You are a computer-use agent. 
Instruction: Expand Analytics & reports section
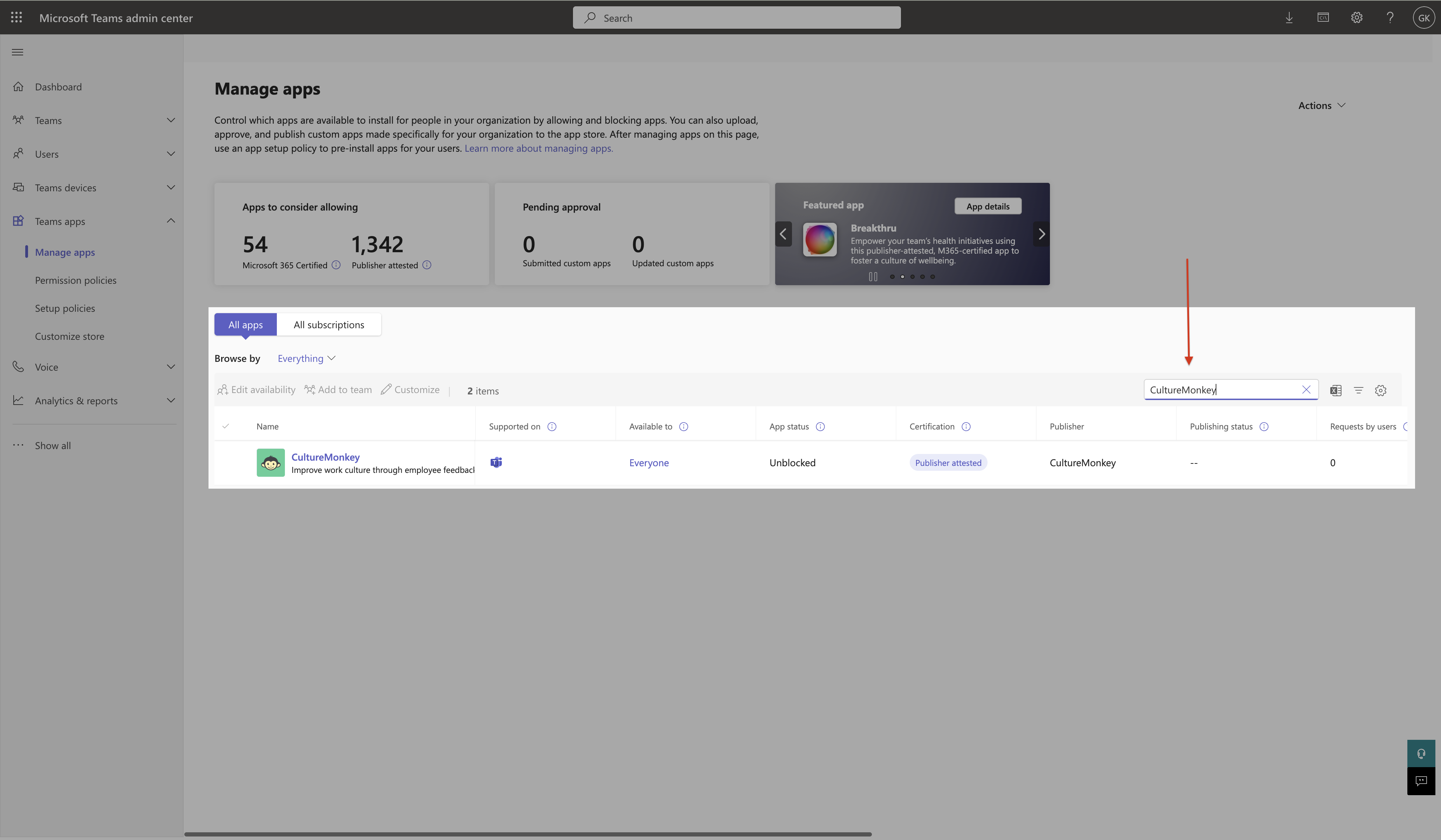point(170,401)
